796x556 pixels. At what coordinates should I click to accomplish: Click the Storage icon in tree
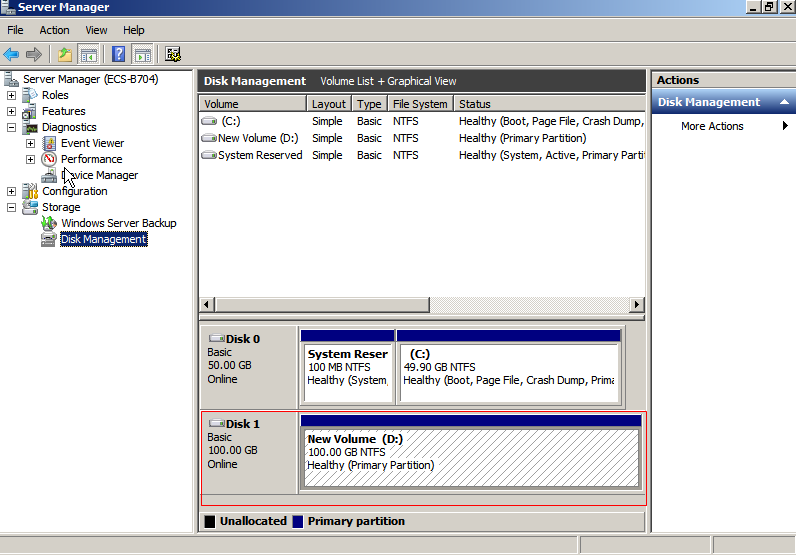(30, 207)
